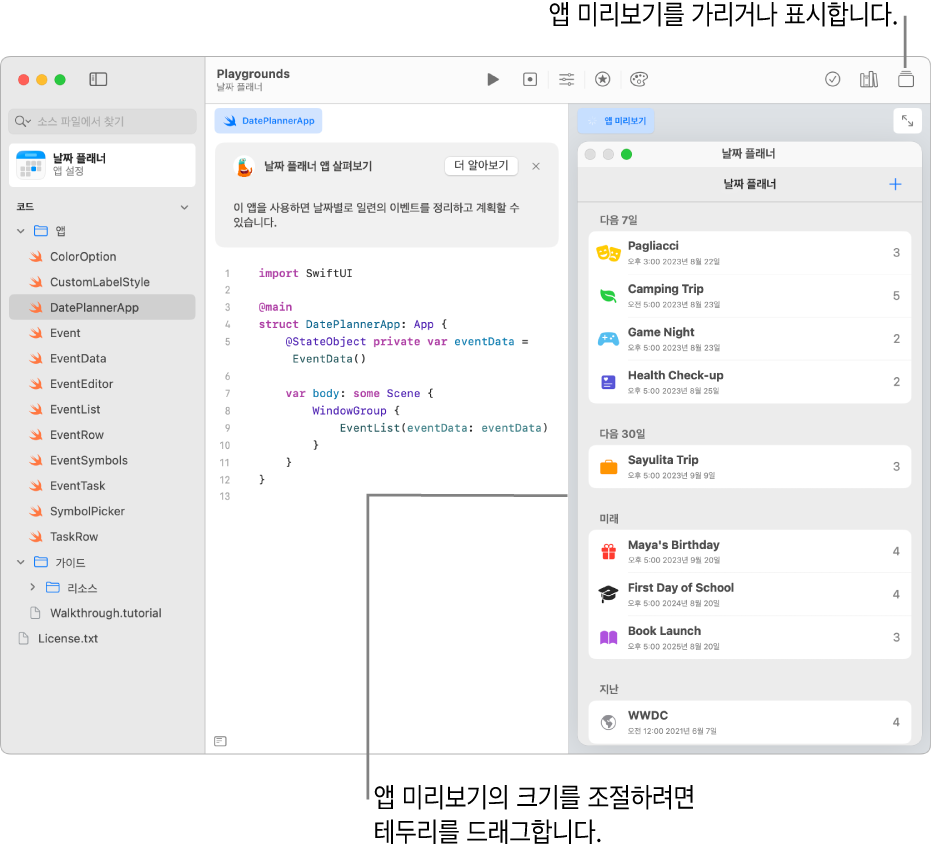Click the import SwiftUI code line
931x854 pixels.
pyautogui.click(x=305, y=273)
